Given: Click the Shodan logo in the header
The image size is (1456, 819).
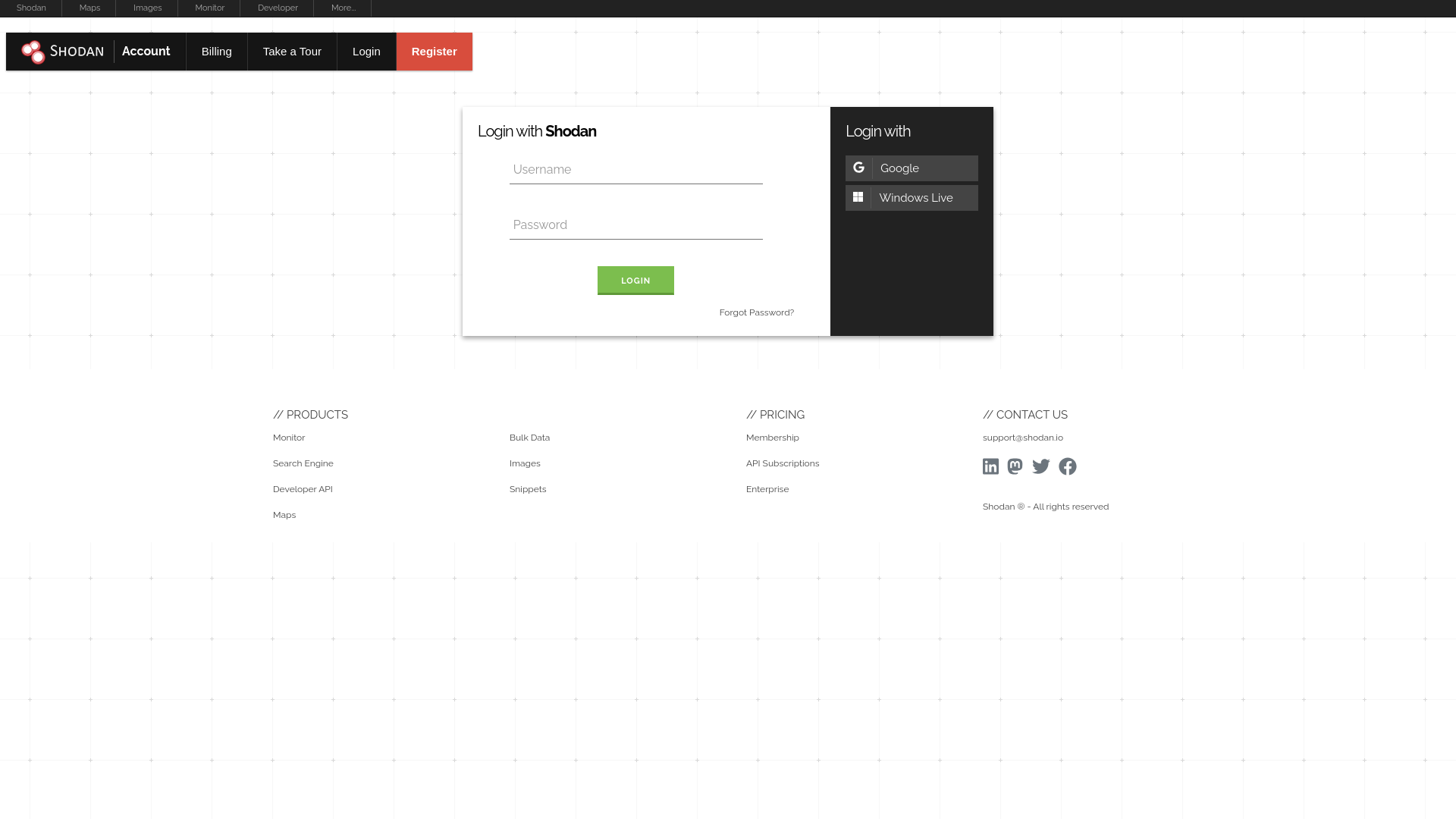Looking at the screenshot, I should tap(62, 52).
